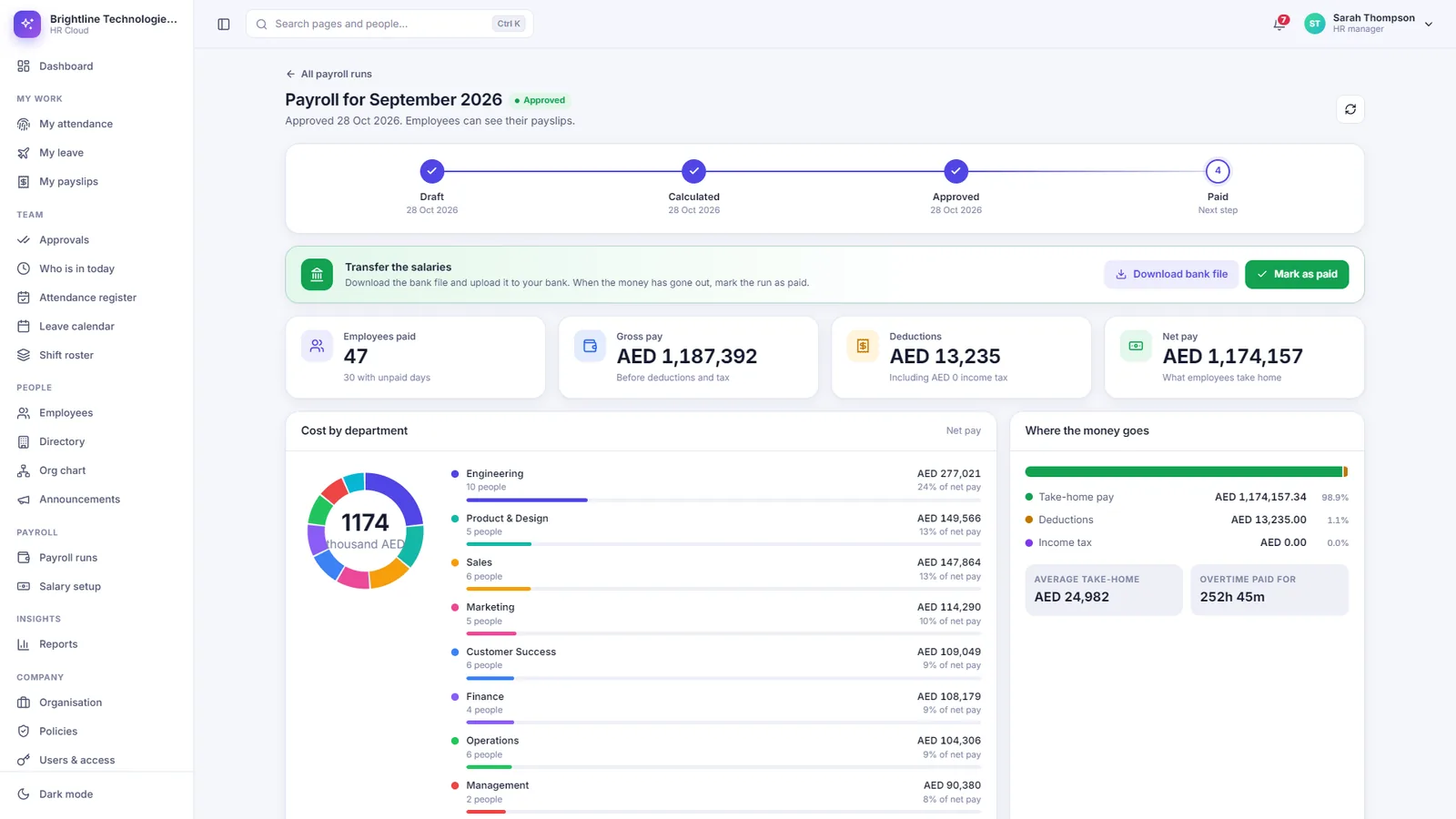
Task: Click the search magnifier icon
Action: [262, 24]
